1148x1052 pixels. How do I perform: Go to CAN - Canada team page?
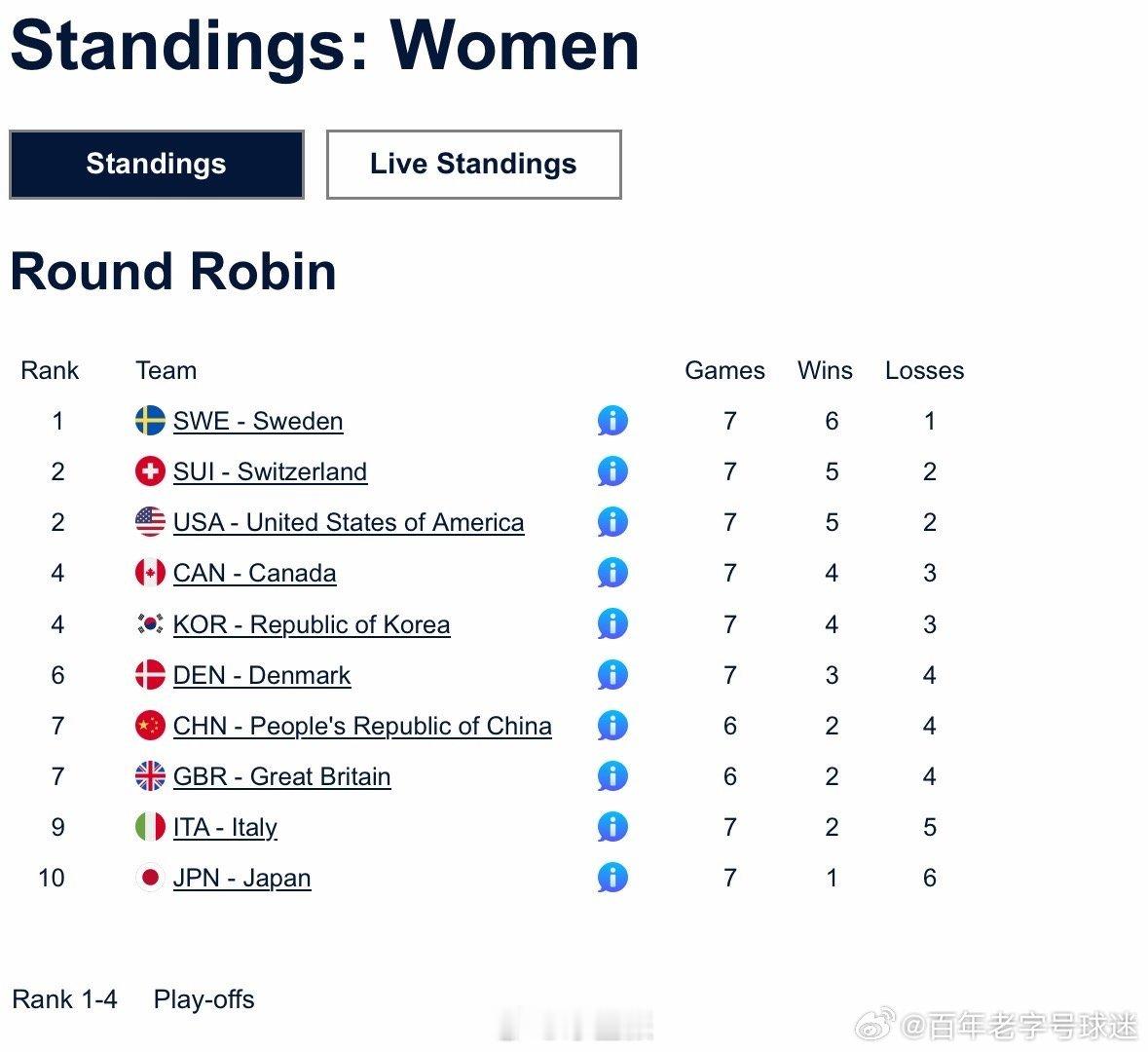[x=254, y=573]
